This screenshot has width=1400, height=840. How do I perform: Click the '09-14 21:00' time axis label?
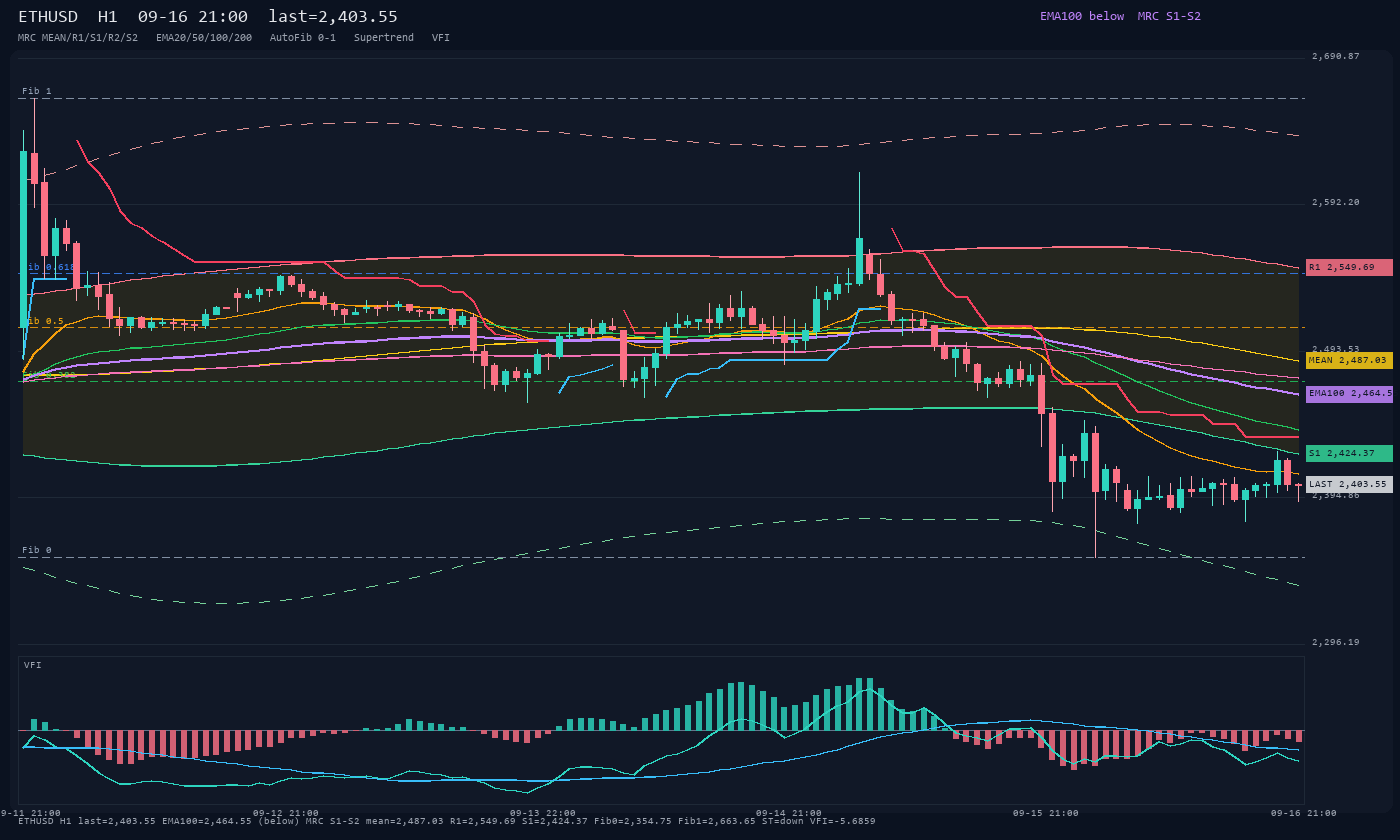(789, 813)
